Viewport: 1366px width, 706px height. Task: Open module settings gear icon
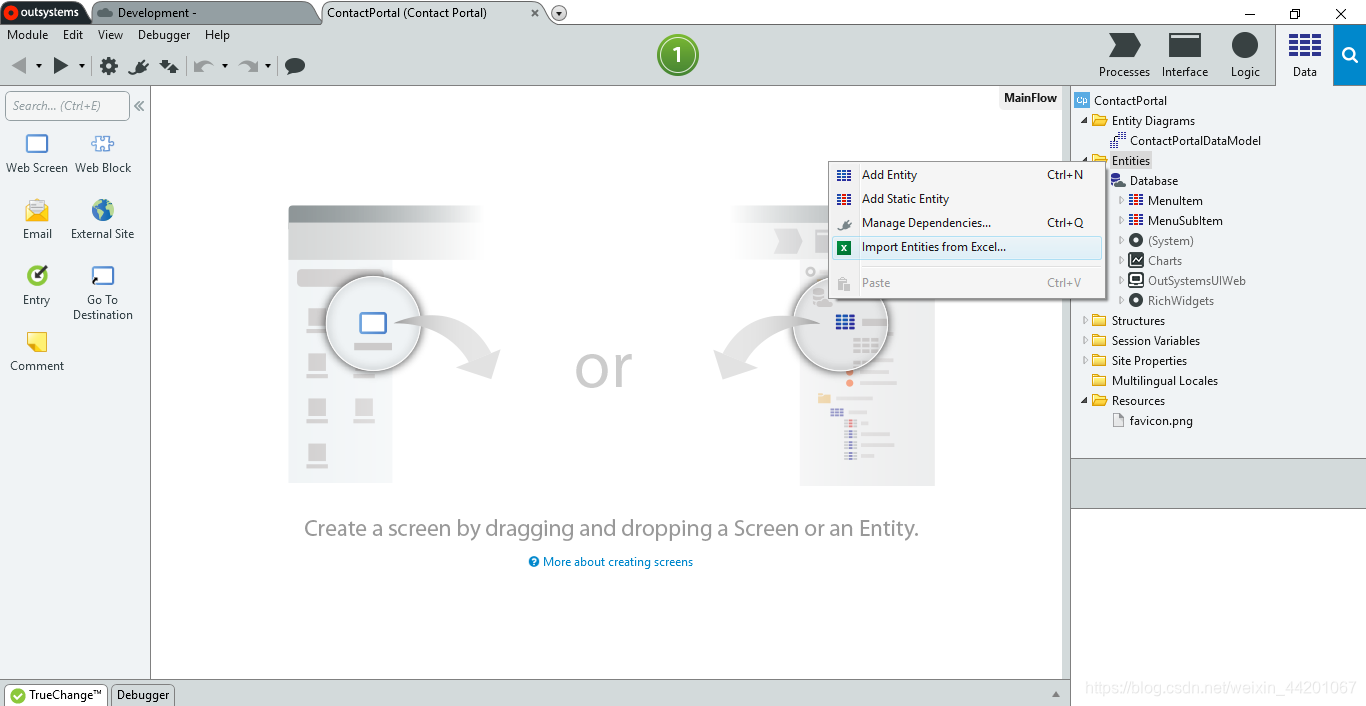click(109, 66)
